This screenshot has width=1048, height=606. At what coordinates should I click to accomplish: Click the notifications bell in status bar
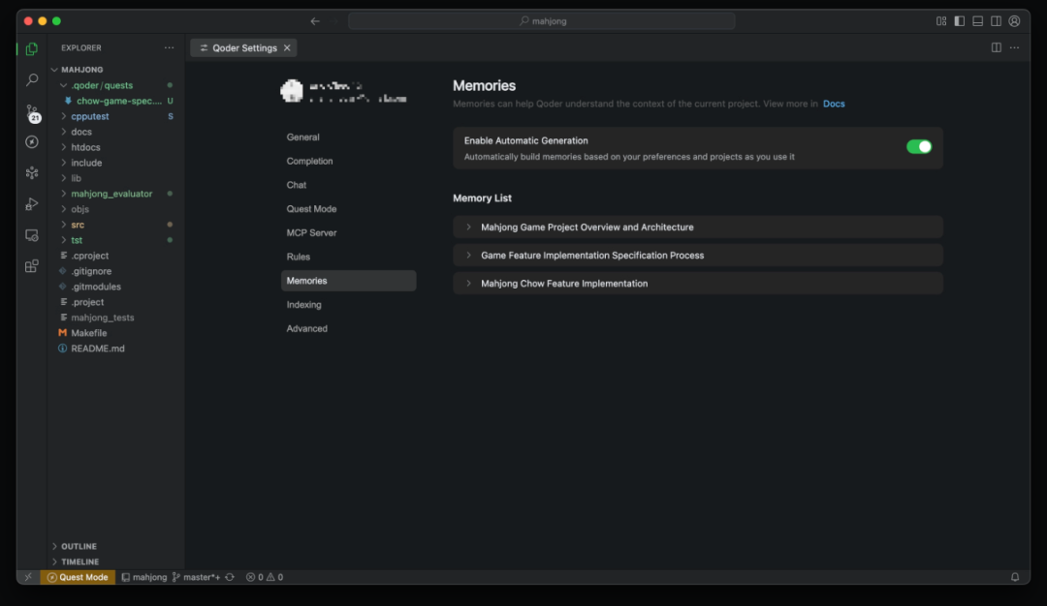[1015, 577]
